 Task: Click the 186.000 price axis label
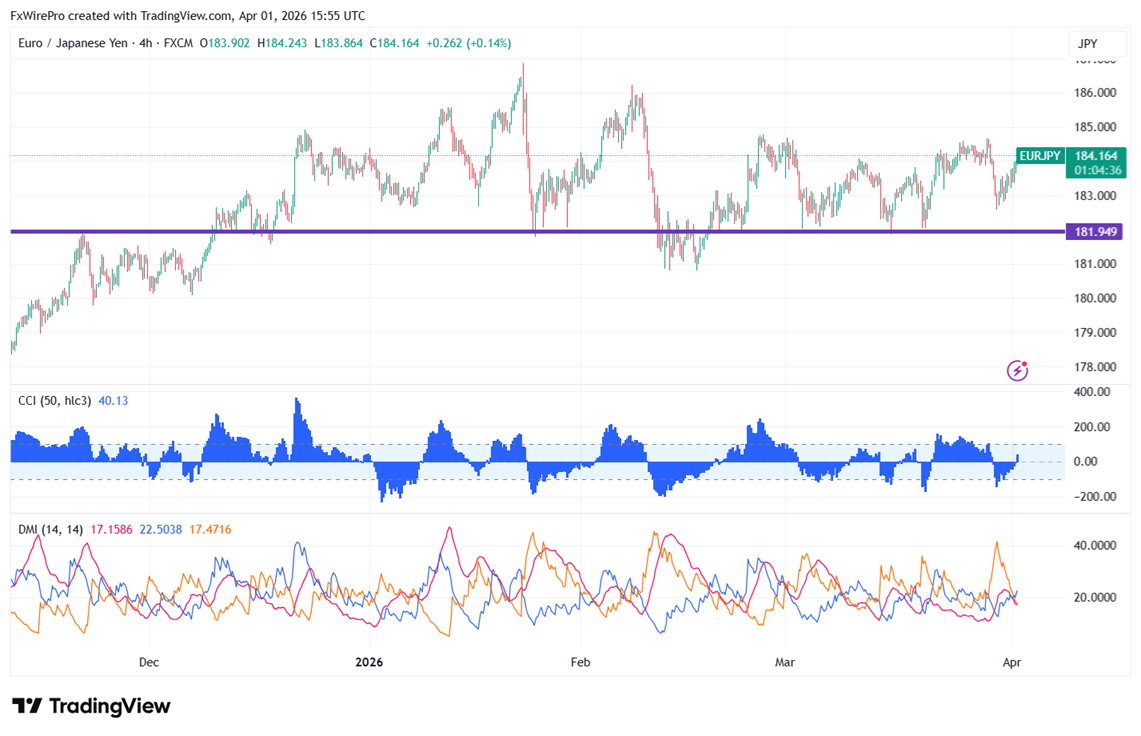(1095, 92)
